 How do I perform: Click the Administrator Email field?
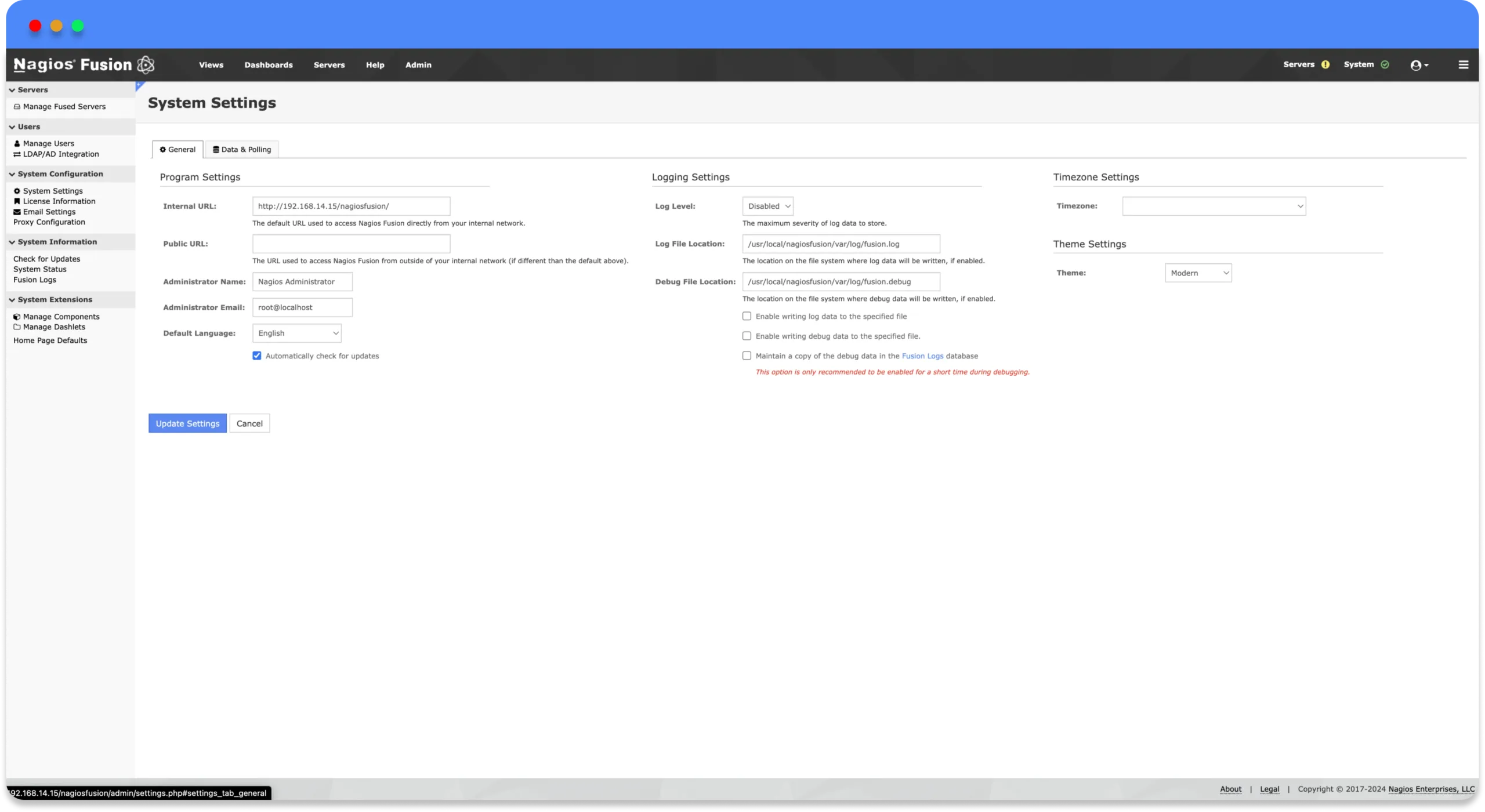pyautogui.click(x=302, y=307)
